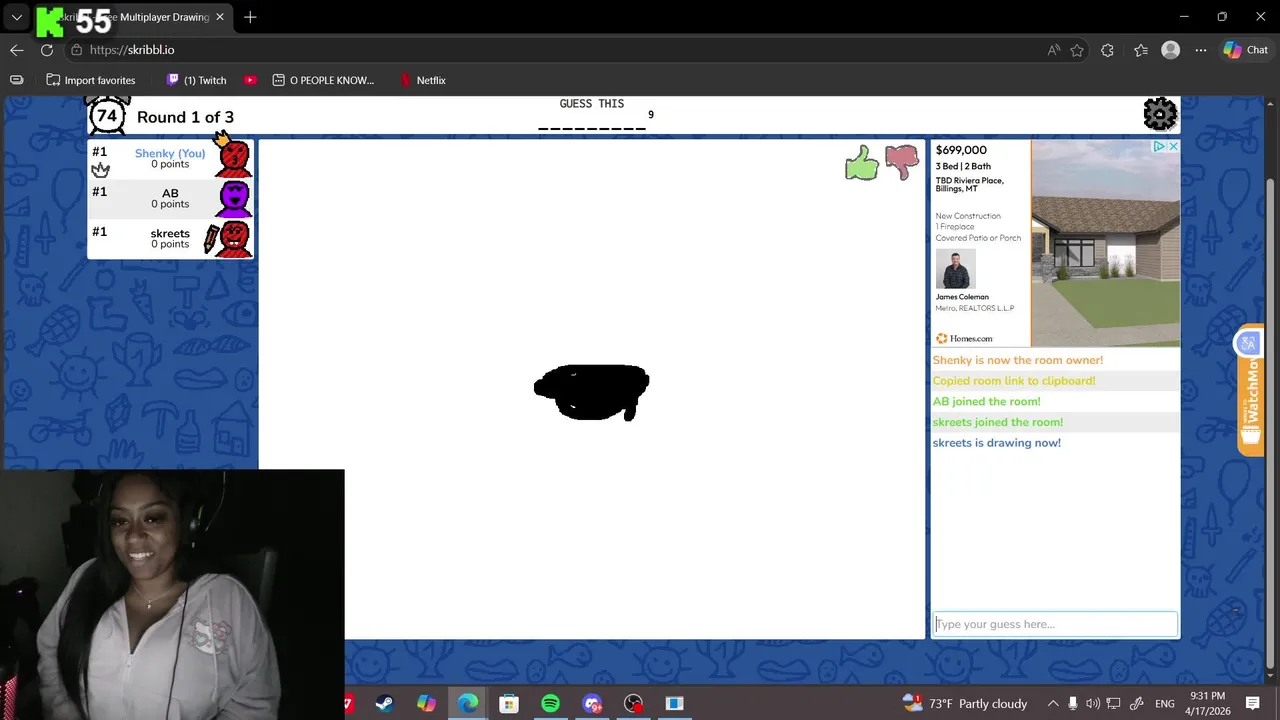Open the browser profile avatar
Viewport: 1280px width, 720px height.
click(1171, 50)
